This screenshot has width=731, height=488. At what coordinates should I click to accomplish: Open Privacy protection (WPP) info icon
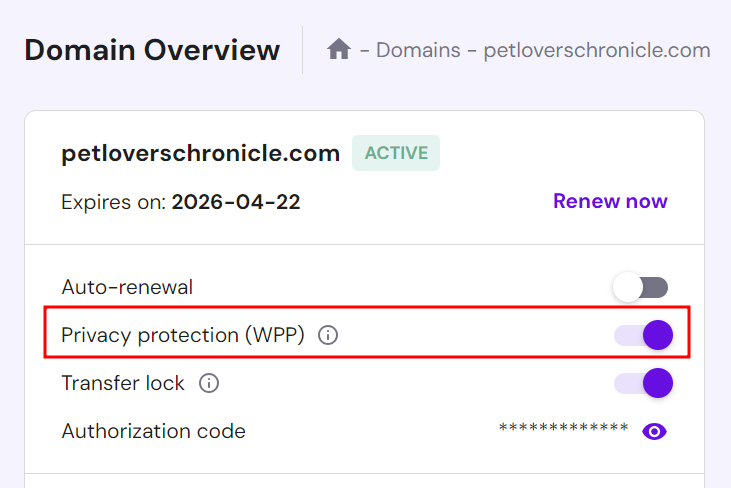tap(327, 336)
